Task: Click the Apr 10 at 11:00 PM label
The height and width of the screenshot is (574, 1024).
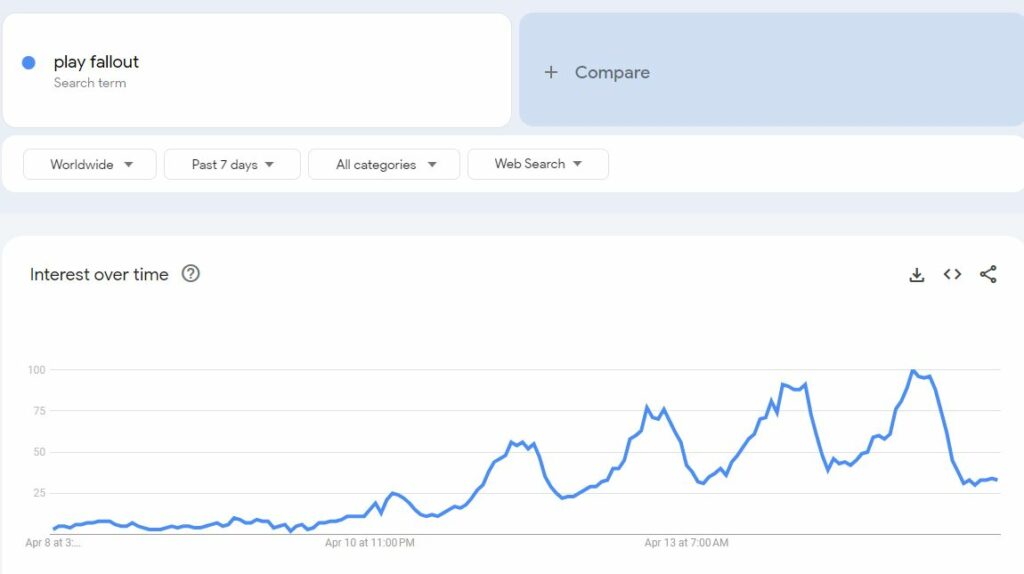Action: tap(370, 543)
